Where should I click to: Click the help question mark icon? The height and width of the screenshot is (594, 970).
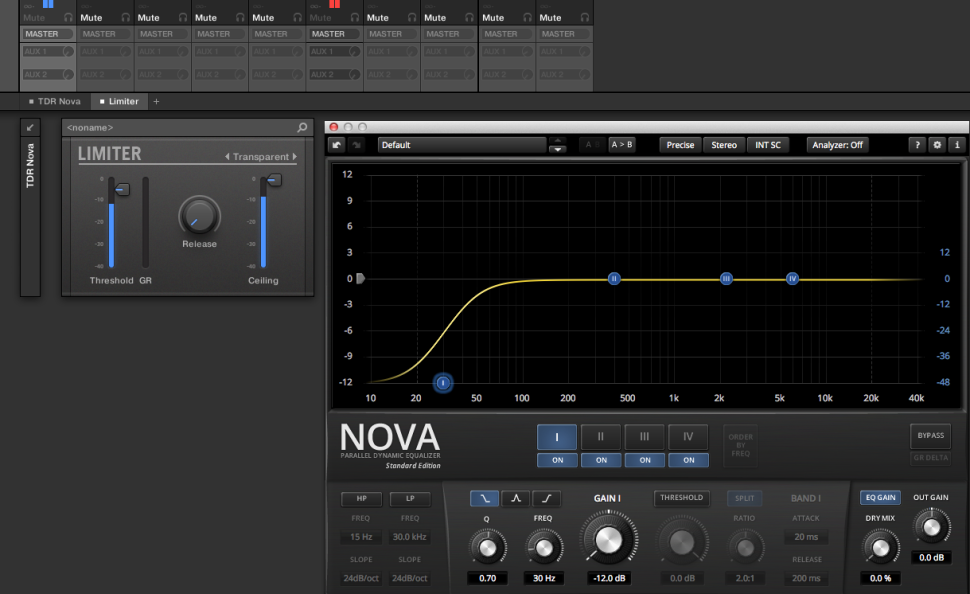pos(917,145)
